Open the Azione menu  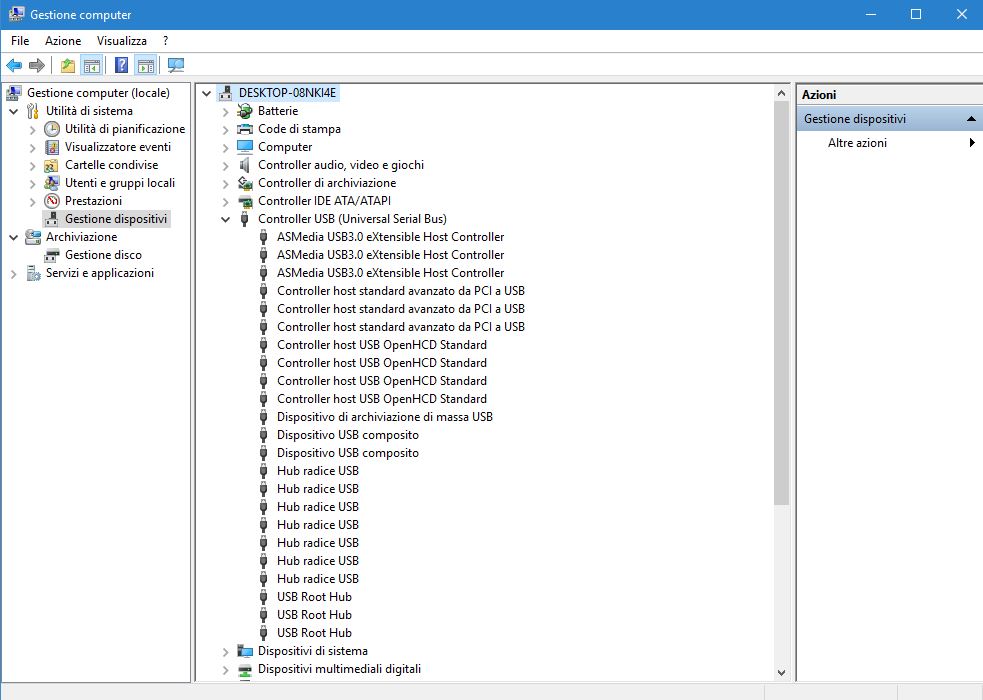[63, 41]
